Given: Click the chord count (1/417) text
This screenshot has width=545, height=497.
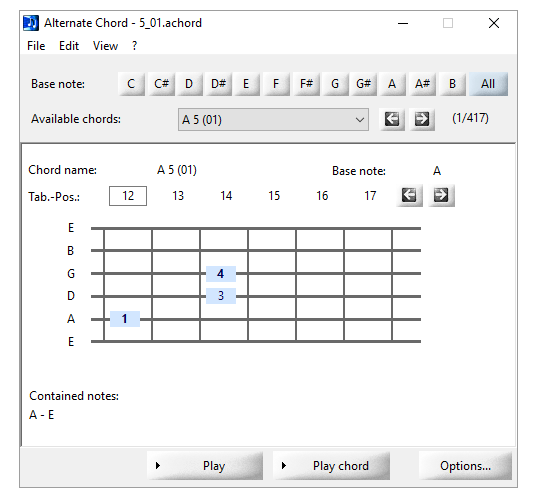Looking at the screenshot, I should click(x=470, y=118).
